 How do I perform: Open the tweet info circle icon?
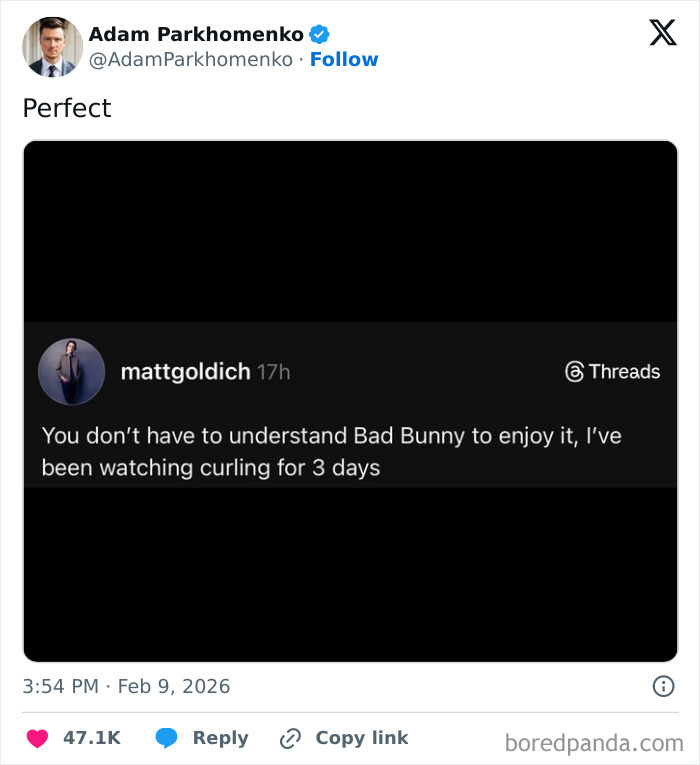[x=662, y=686]
